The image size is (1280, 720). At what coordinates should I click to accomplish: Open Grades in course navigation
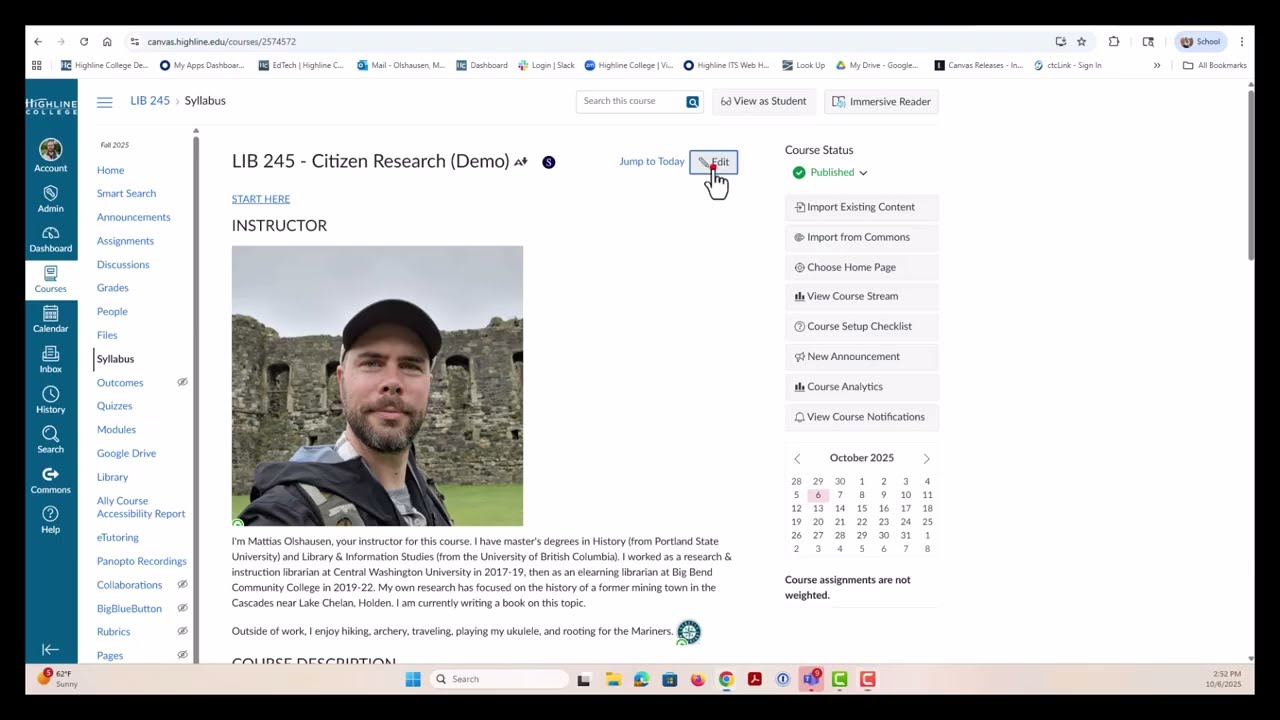coord(112,288)
